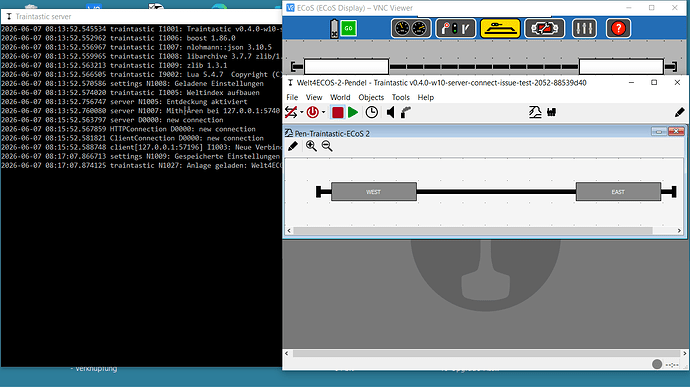Click the 'Anlage geladen' log line
The image size is (690, 387).
(x=141, y=166)
